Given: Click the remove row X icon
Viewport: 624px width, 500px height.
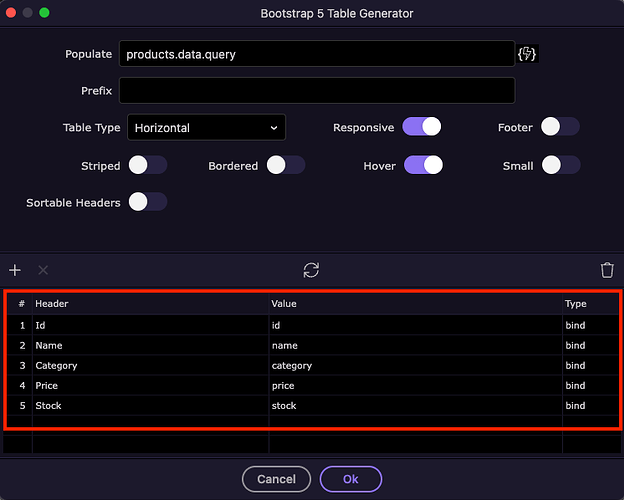Looking at the screenshot, I should tap(43, 270).
